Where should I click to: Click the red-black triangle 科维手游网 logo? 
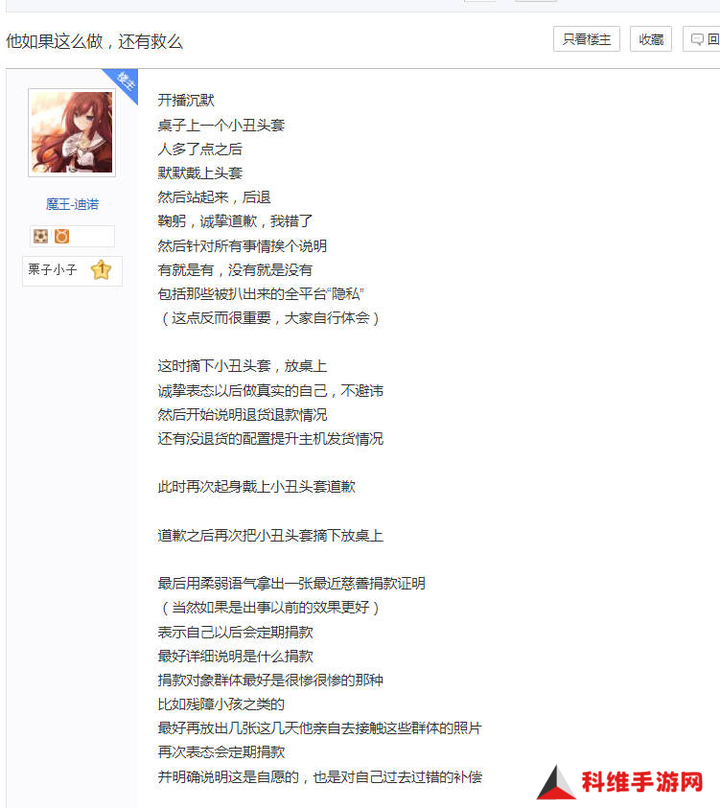[x=556, y=783]
